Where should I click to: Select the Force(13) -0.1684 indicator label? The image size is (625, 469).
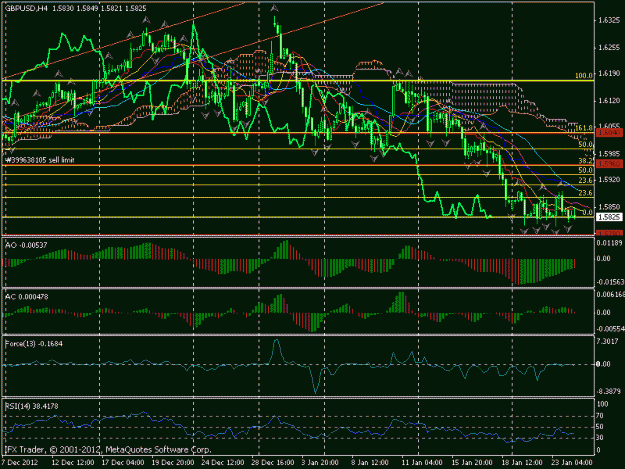34,343
